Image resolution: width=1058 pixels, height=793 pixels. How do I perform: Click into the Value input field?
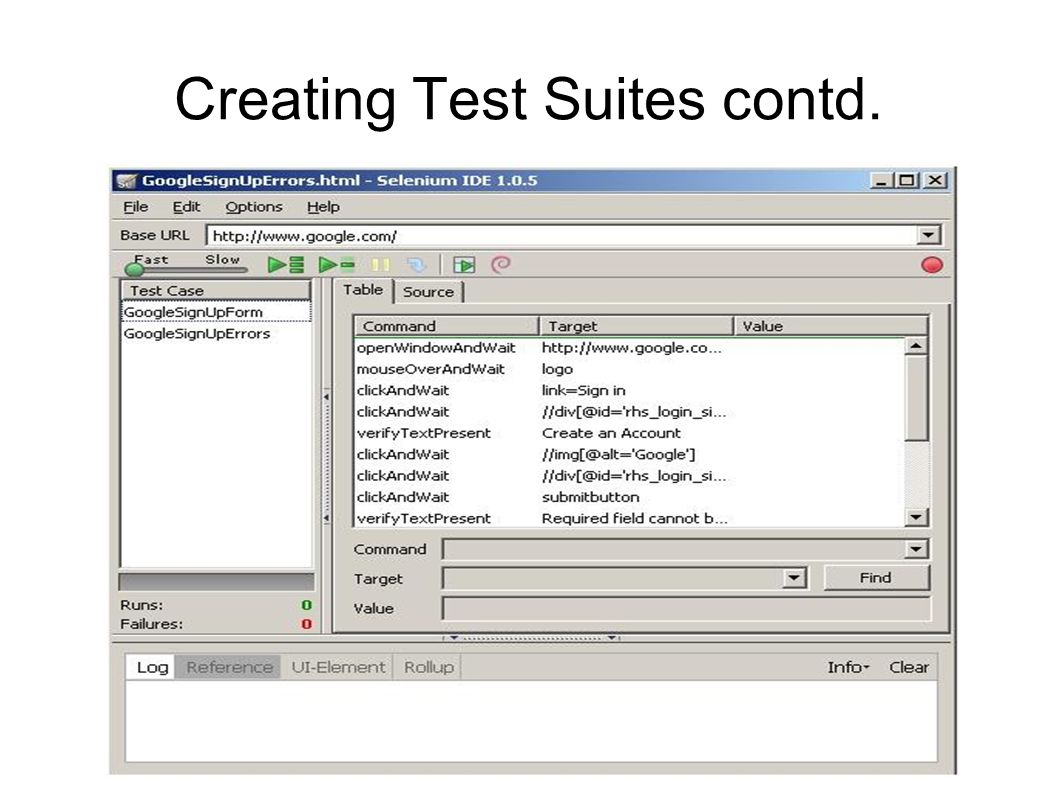686,608
